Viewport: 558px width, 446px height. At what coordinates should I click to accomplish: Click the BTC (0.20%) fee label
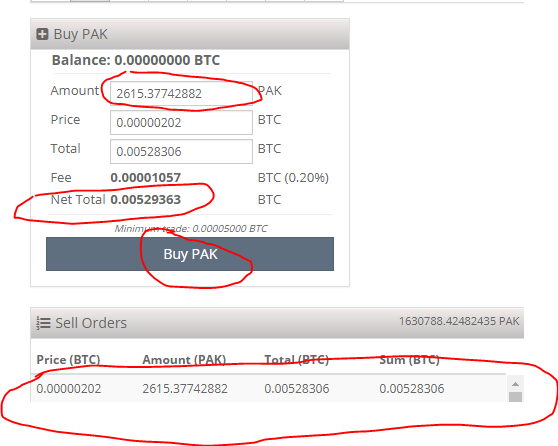(x=293, y=177)
